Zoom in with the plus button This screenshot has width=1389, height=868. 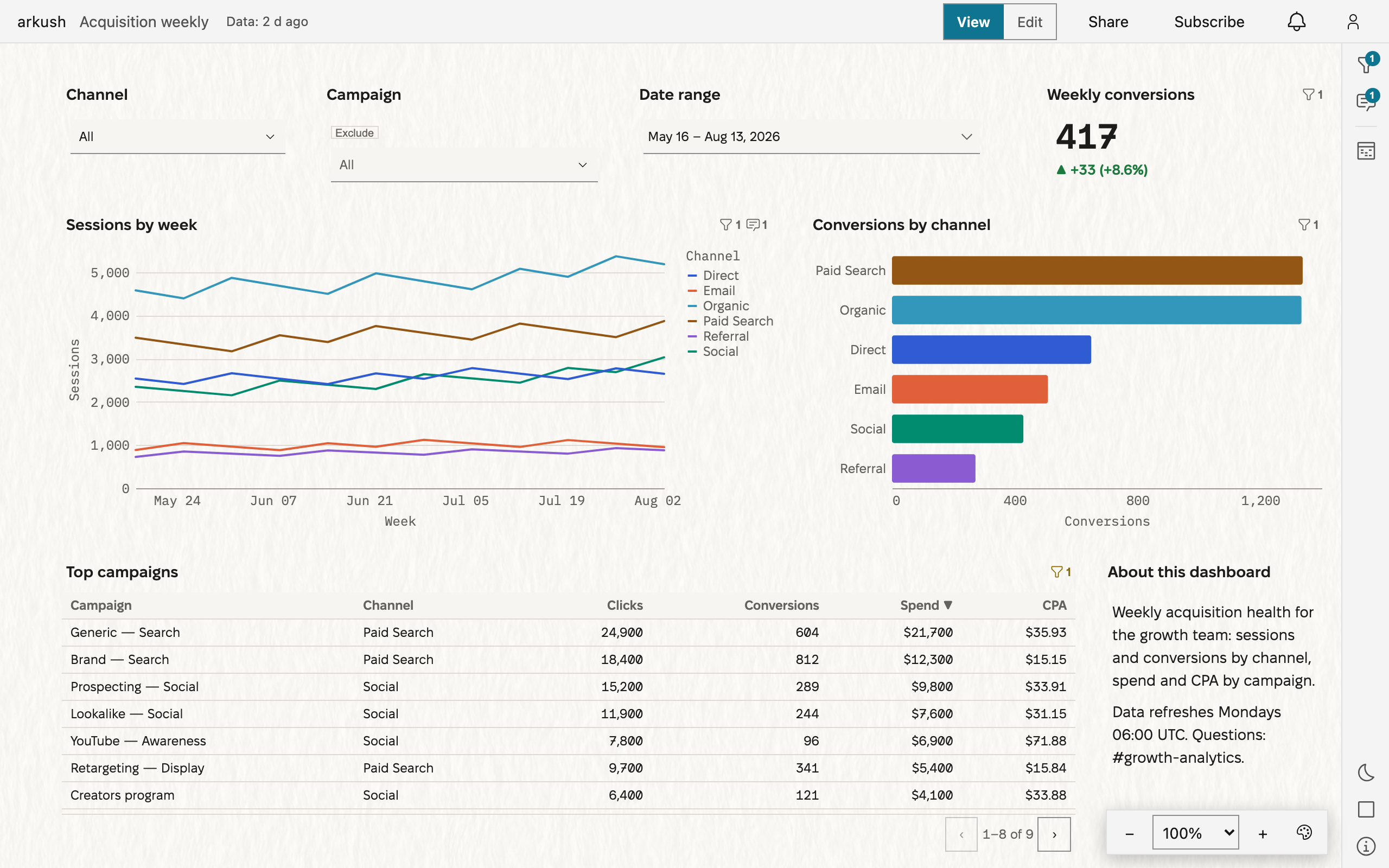pos(1263,834)
